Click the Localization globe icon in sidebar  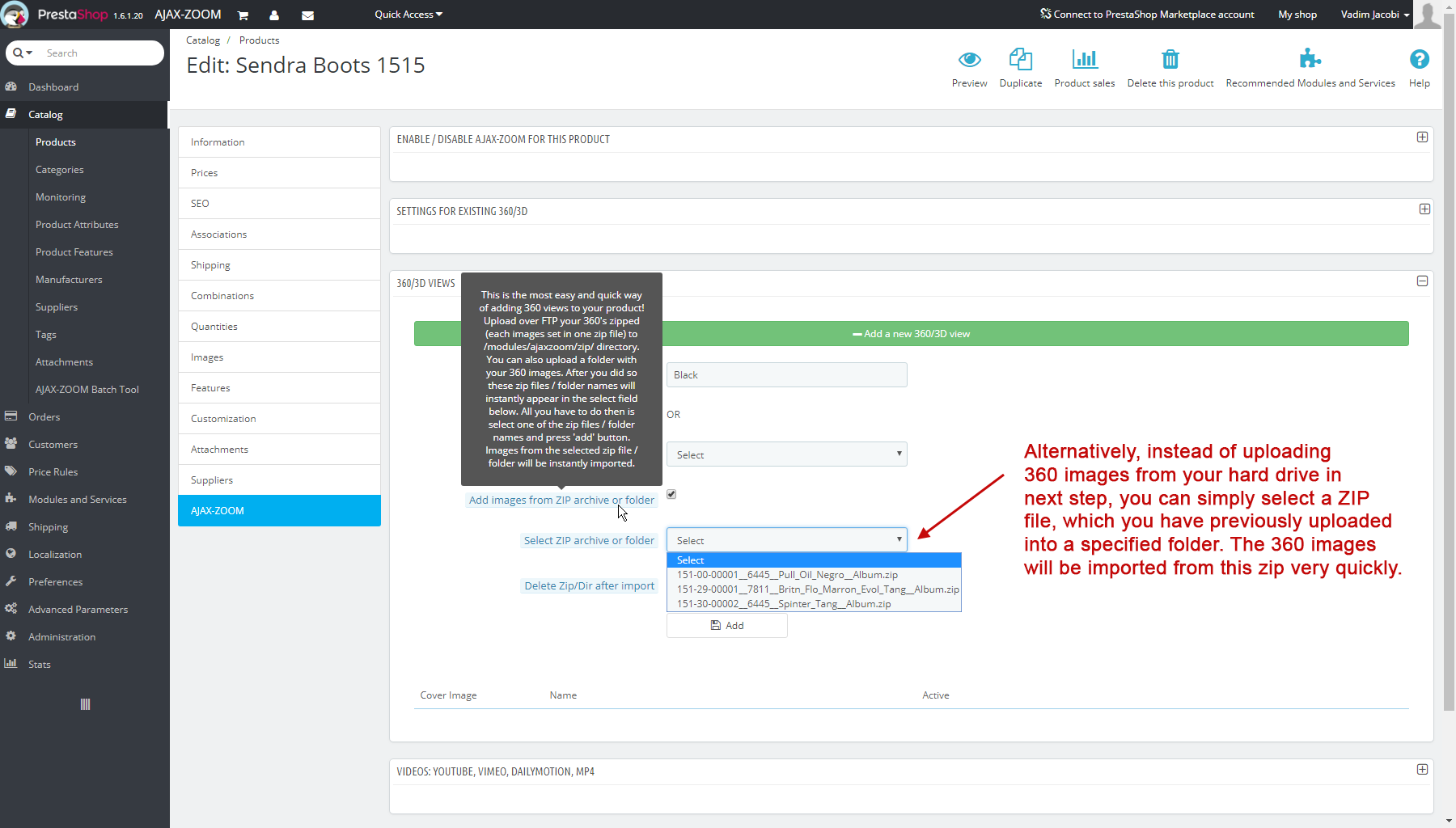(11, 554)
